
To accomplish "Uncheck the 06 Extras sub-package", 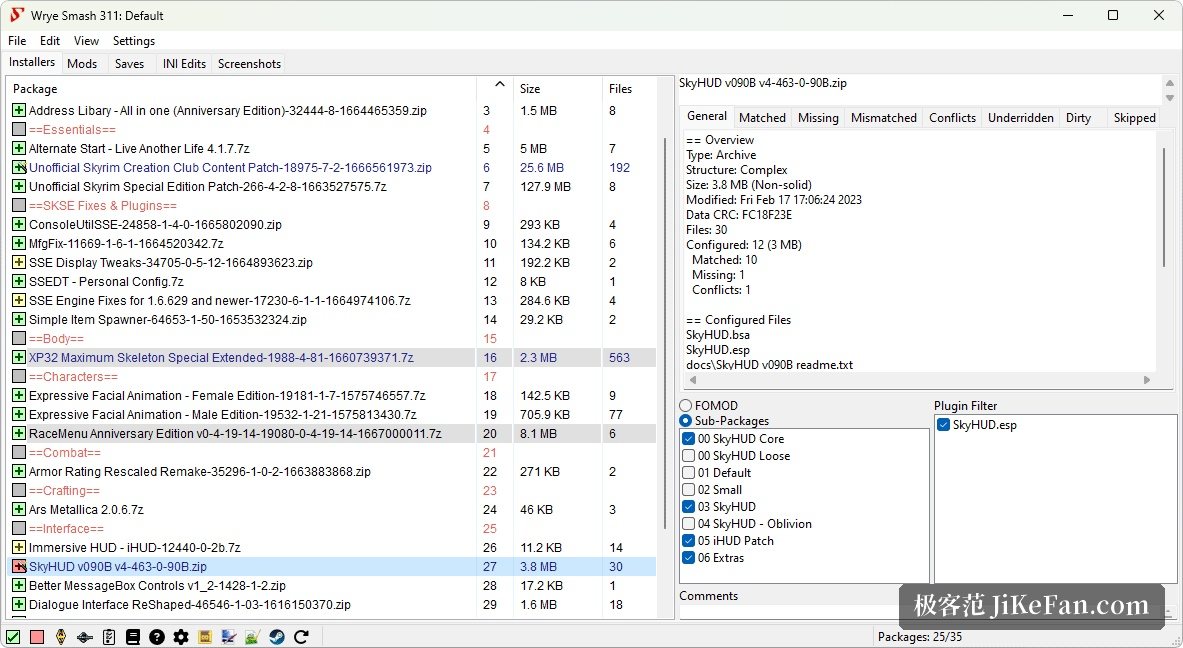I will 688,558.
